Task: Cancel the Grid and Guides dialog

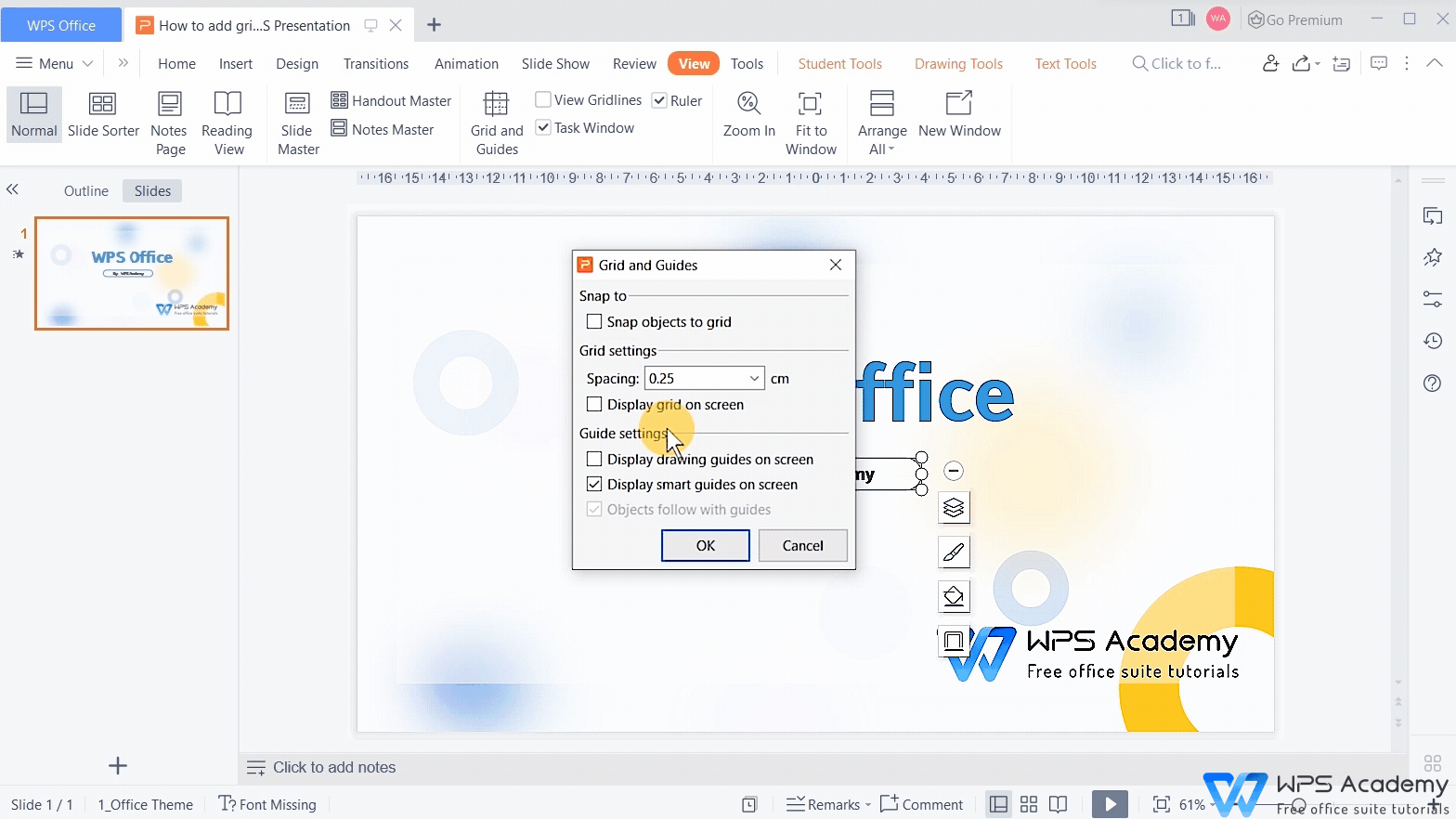Action: click(x=802, y=545)
